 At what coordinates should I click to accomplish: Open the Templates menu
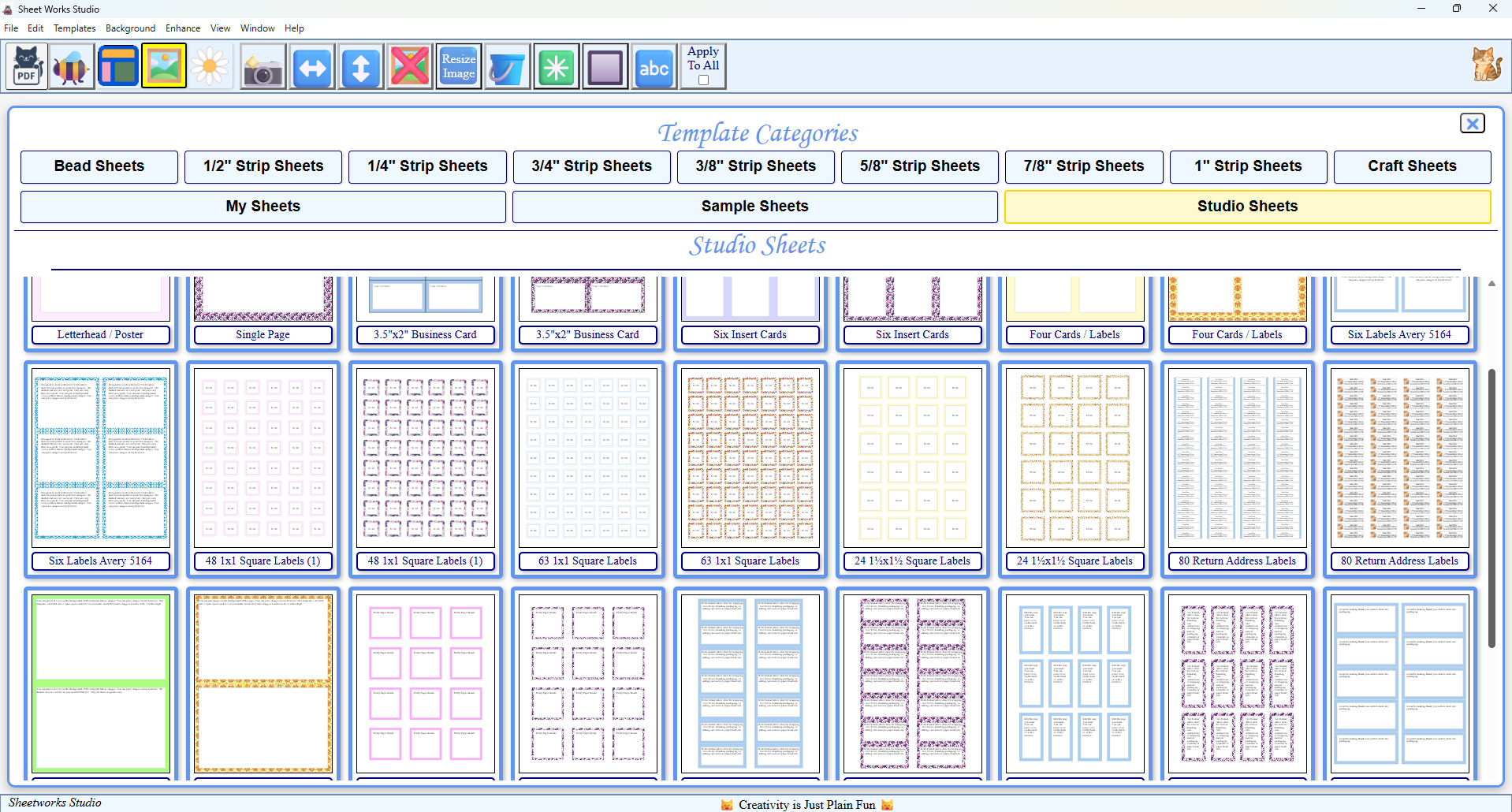point(74,28)
